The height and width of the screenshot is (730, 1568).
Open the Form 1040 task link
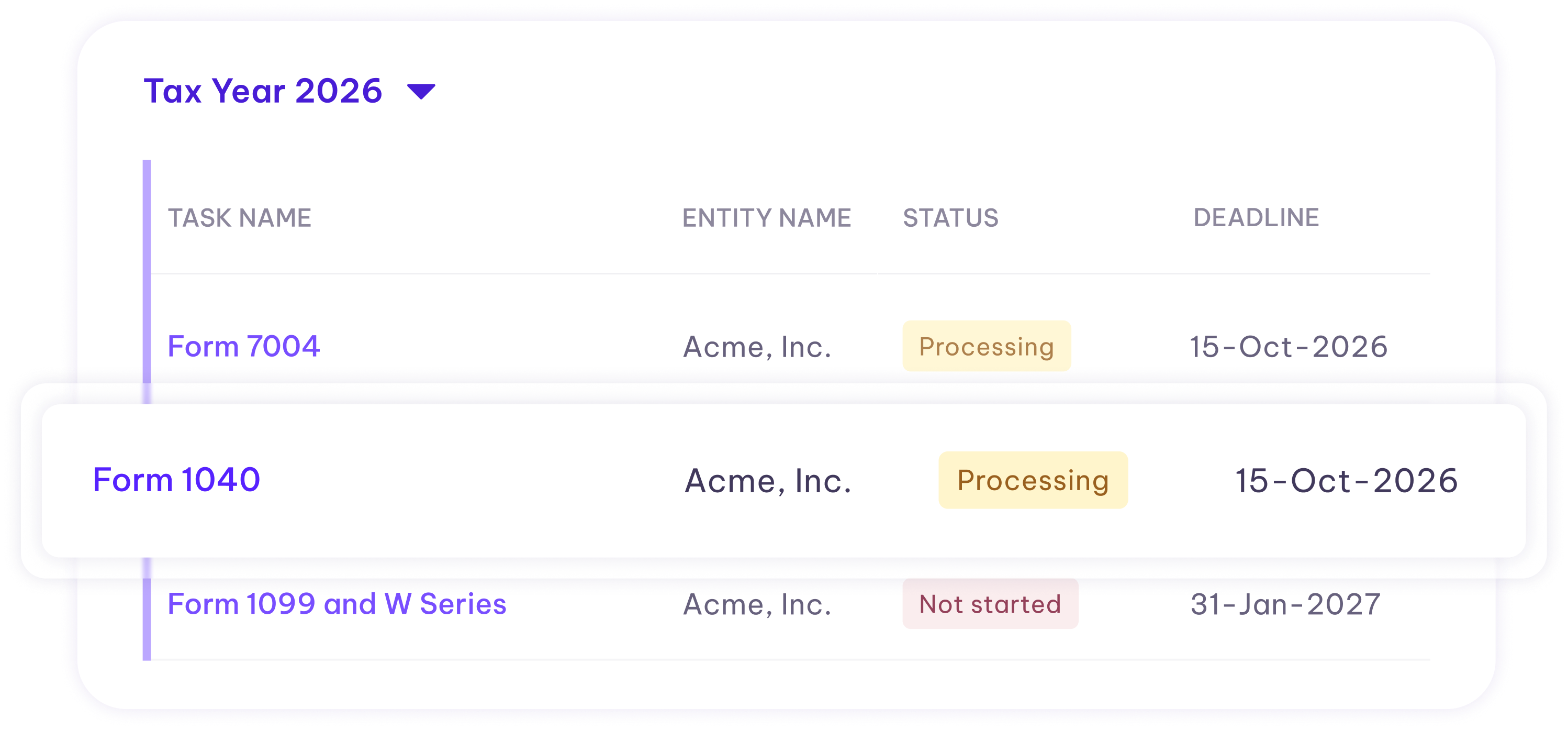[x=176, y=480]
